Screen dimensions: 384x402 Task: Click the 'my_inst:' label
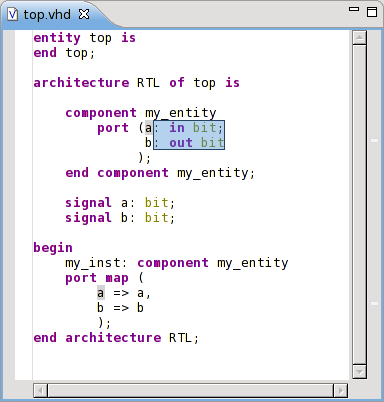click(96, 263)
